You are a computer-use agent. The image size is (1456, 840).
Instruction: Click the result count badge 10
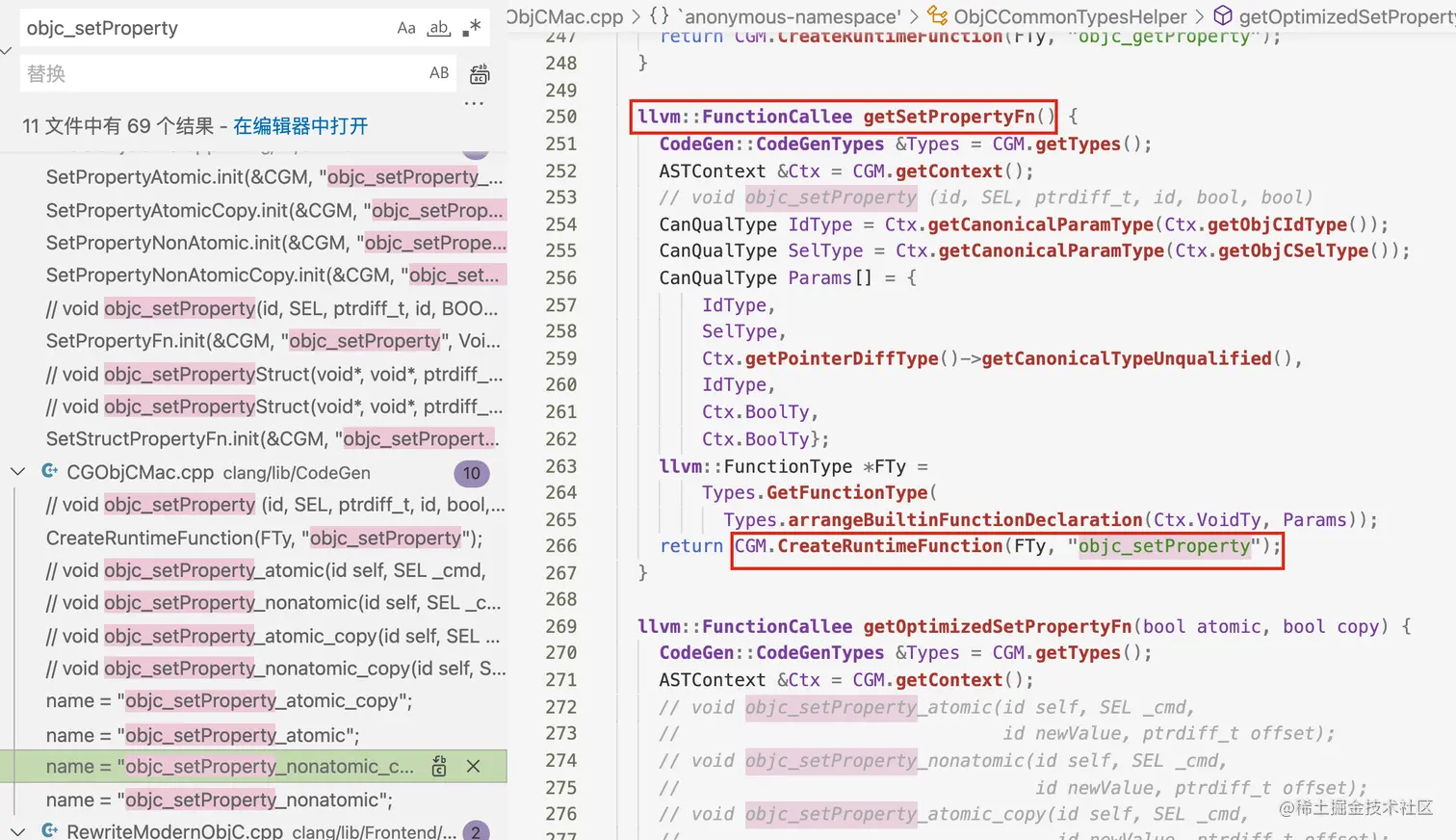click(472, 473)
